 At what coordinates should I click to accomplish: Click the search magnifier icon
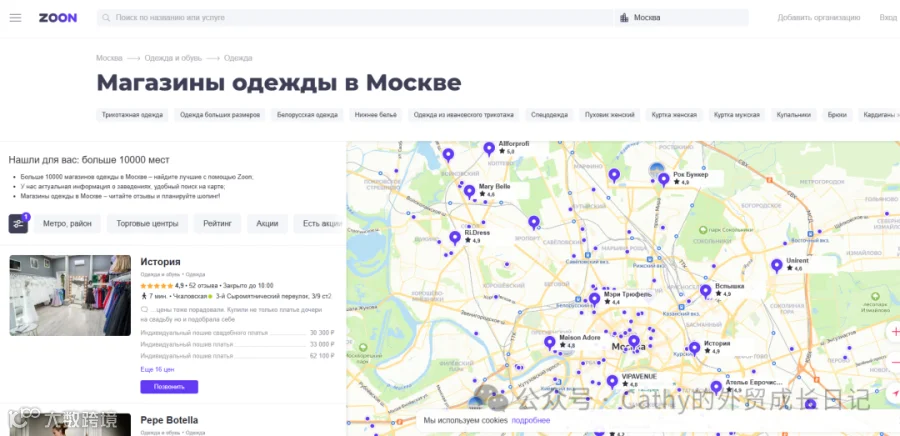click(x=106, y=18)
